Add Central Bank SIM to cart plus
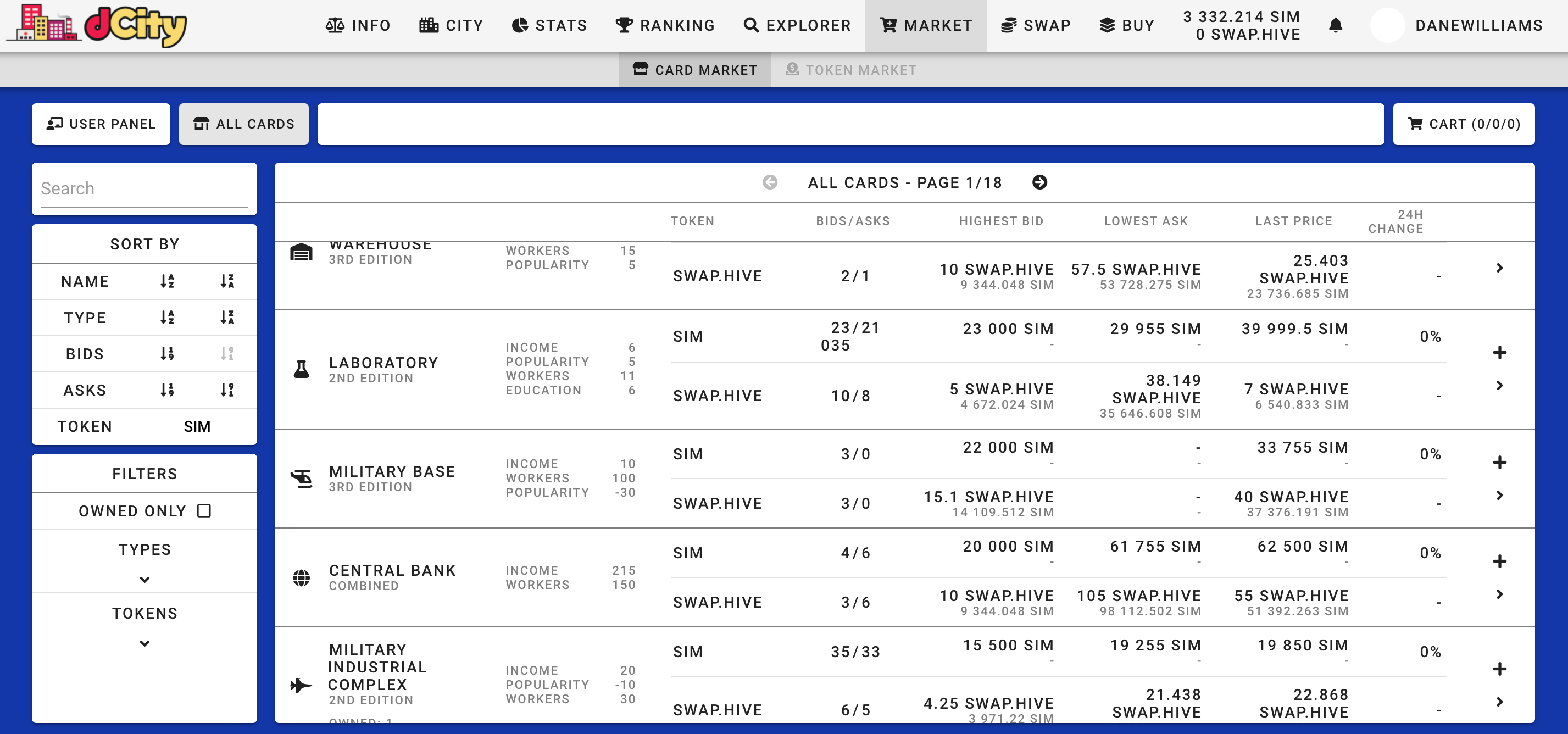This screenshot has width=1568, height=734. coord(1500,561)
